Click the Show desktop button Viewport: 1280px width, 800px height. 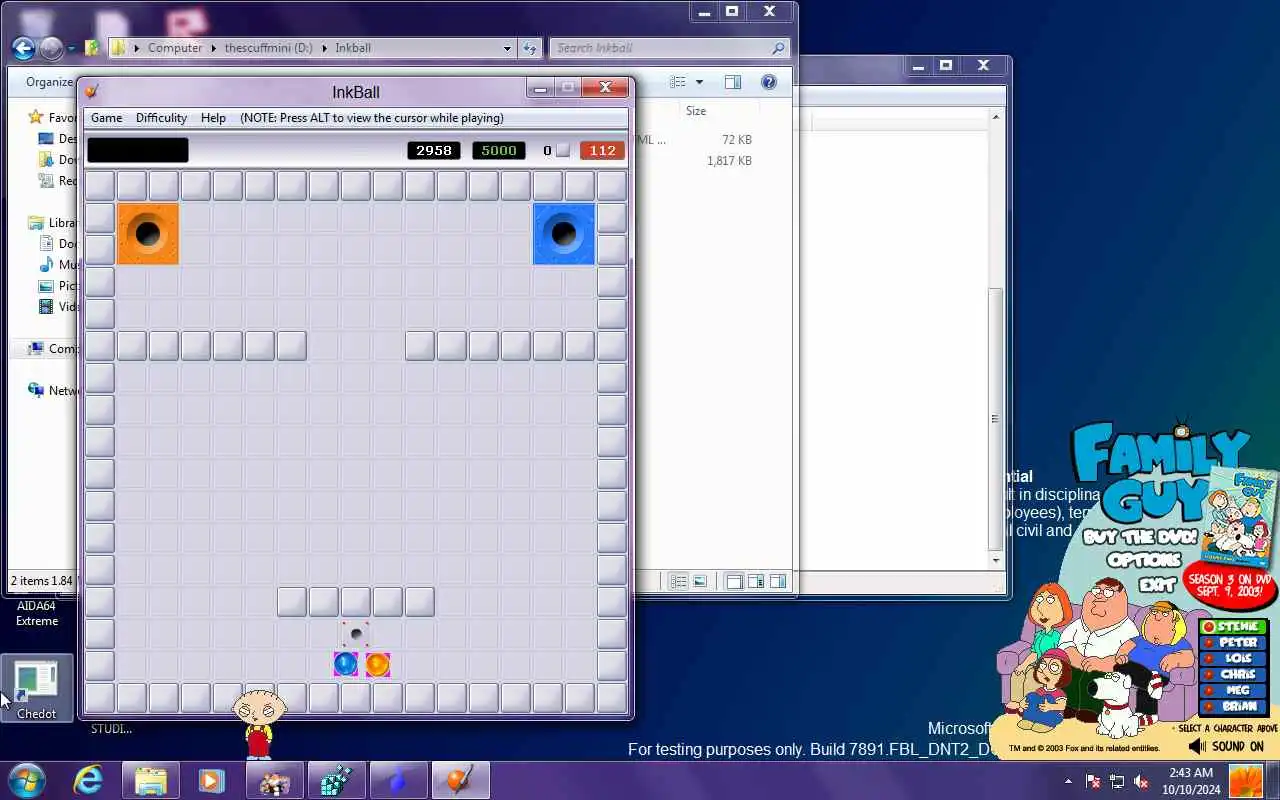coord(1274,781)
